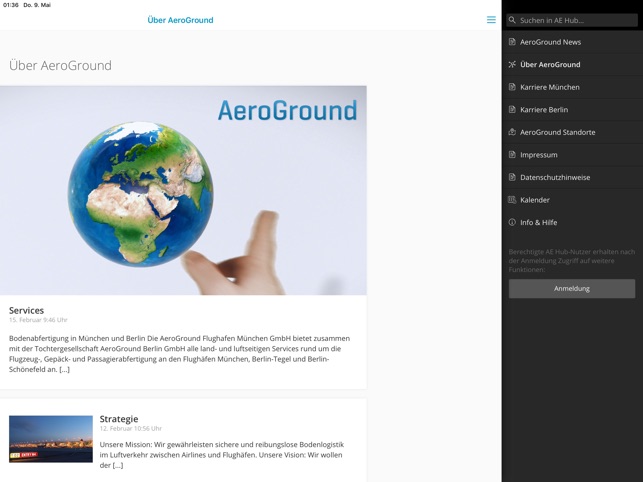Open AeroGround Standorte menu entry
Screen dimensions: 643x482
pyautogui.click(x=572, y=132)
